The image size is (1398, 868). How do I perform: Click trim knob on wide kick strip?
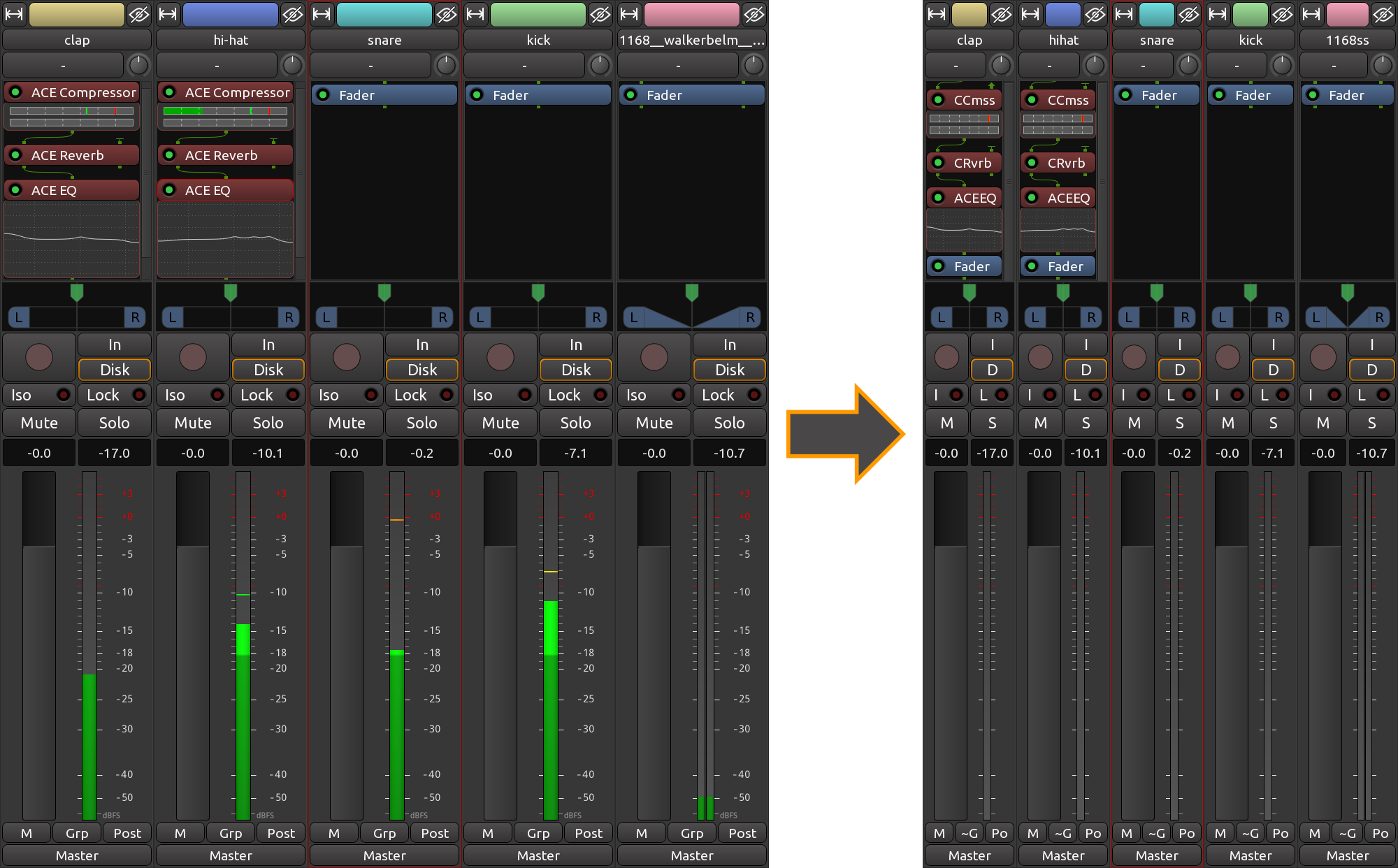pos(600,66)
